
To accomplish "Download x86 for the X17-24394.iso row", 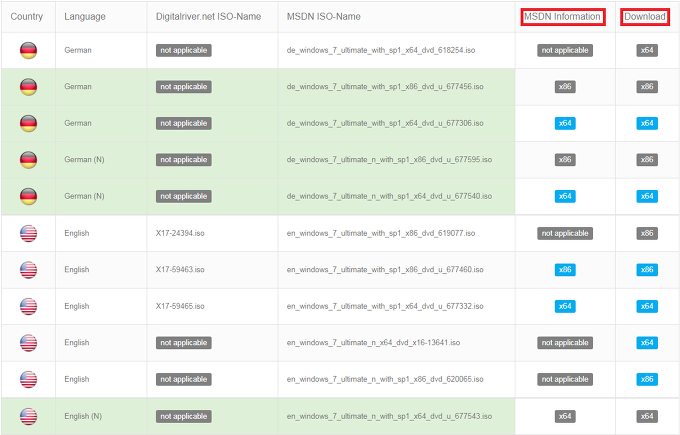I will click(647, 233).
